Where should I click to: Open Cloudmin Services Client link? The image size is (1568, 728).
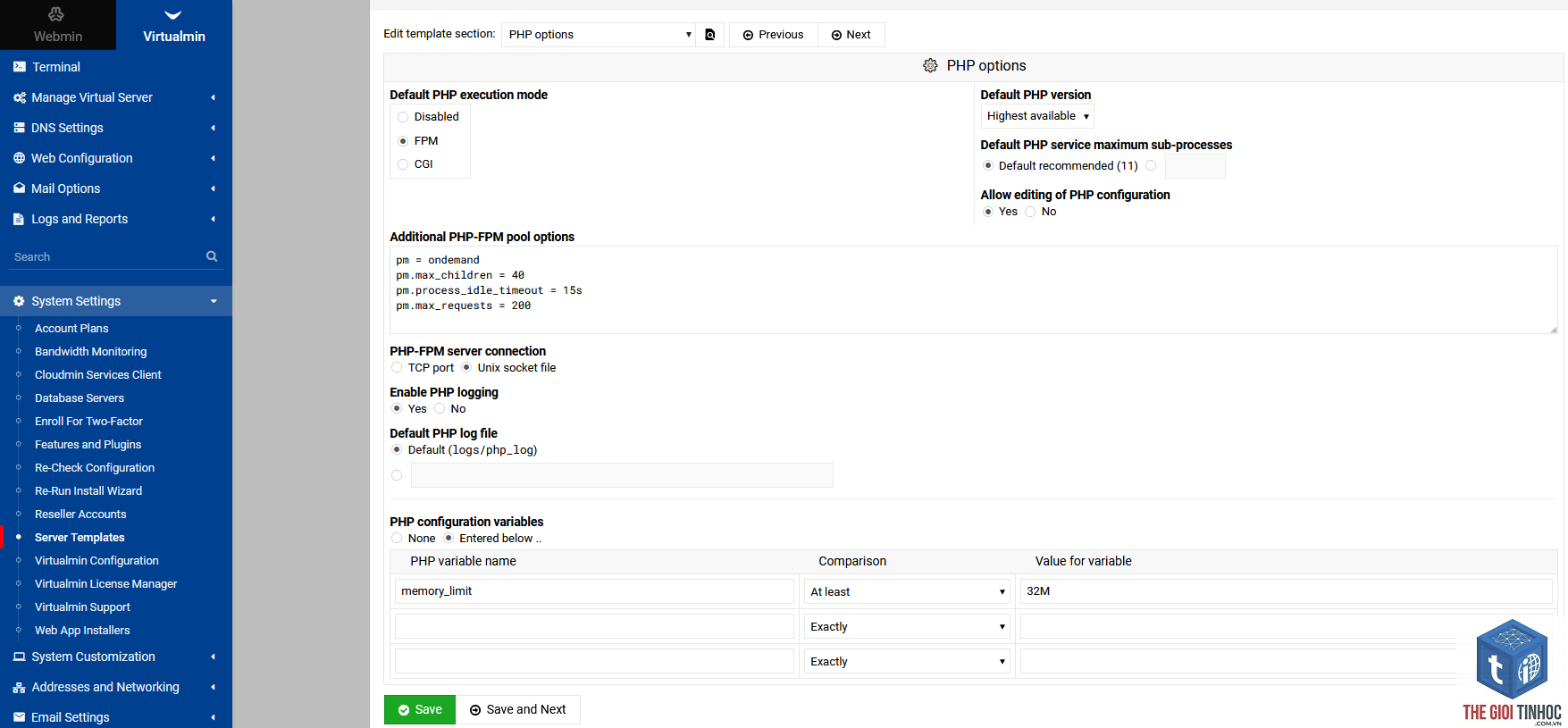tap(98, 374)
